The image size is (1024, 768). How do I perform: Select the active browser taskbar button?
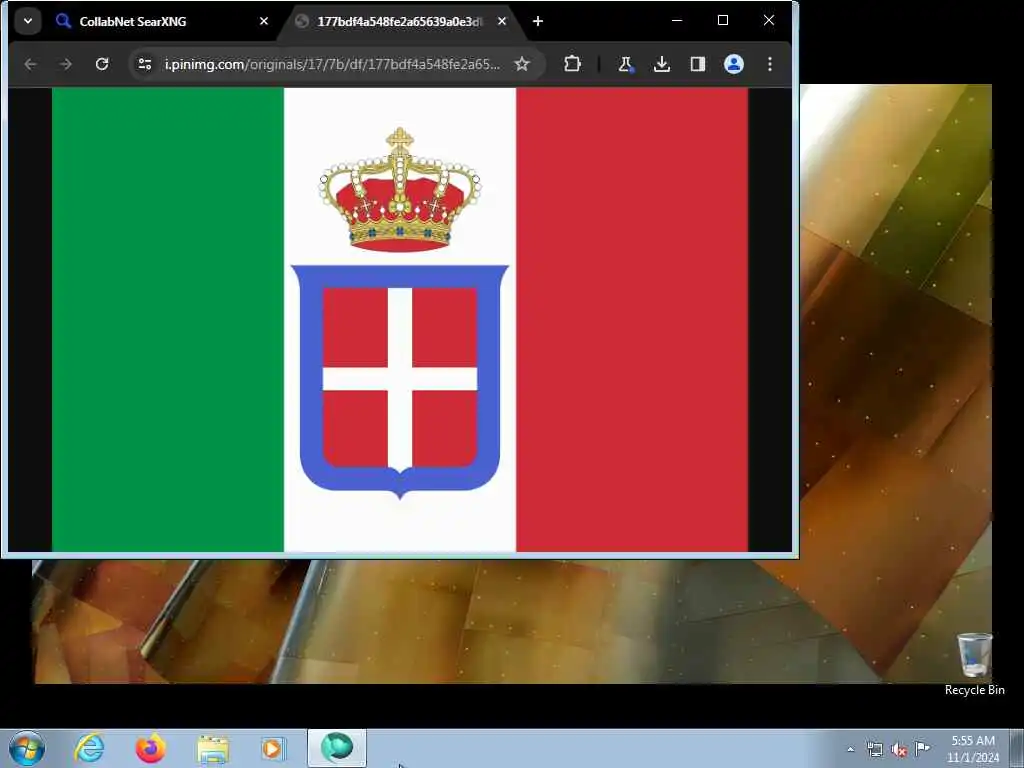point(337,748)
